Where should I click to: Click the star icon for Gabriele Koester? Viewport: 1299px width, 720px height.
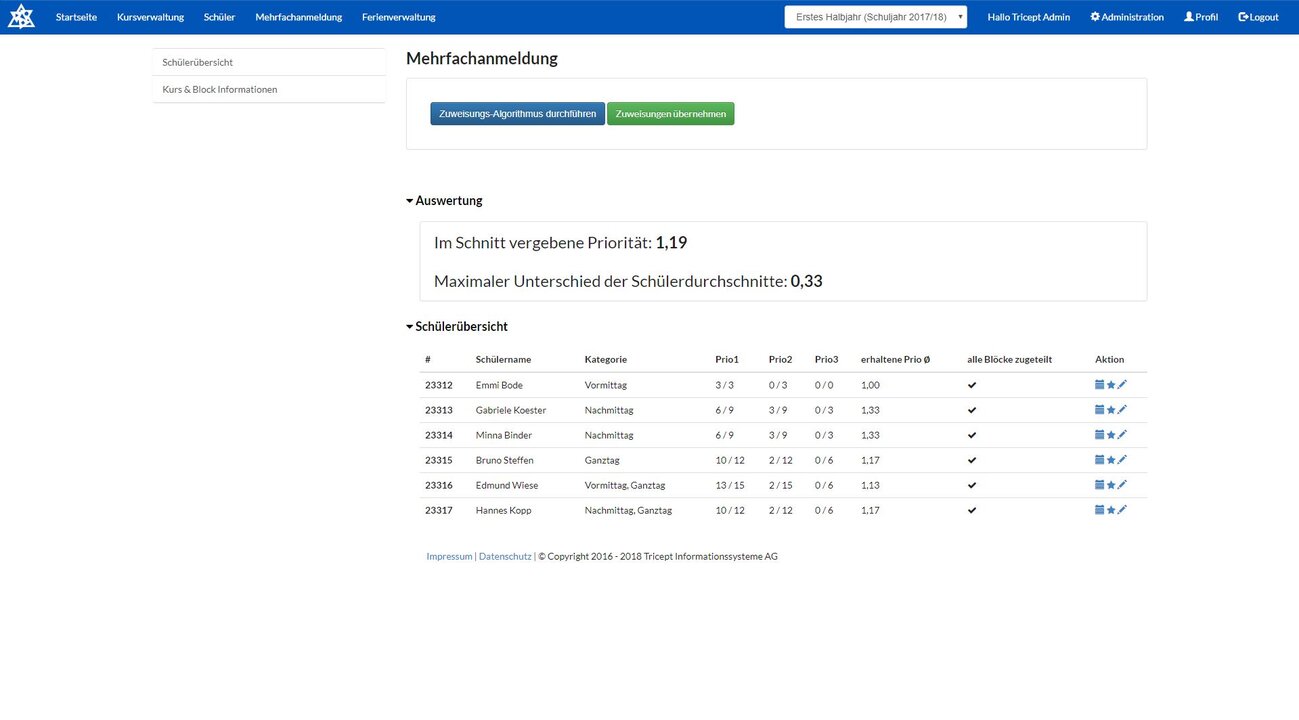click(x=1111, y=409)
